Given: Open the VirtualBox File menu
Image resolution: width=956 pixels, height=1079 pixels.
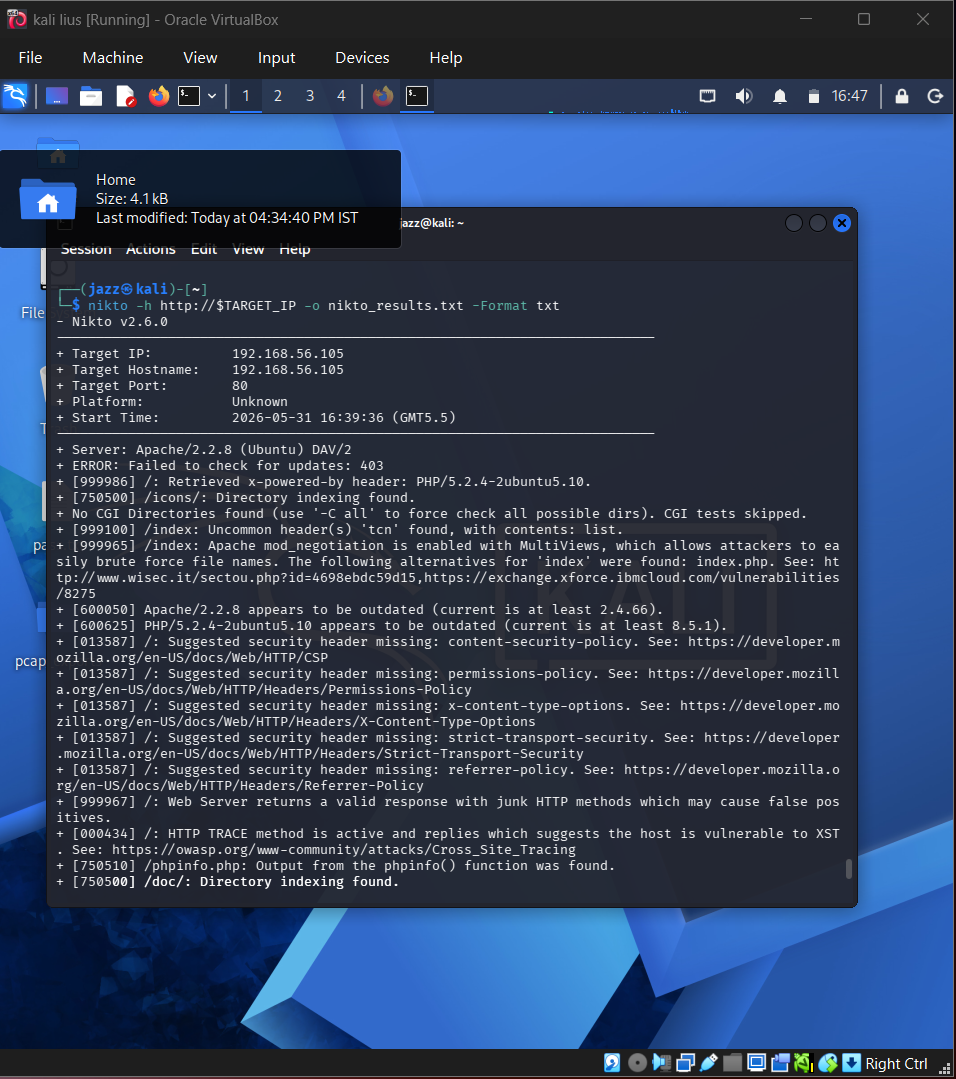Looking at the screenshot, I should coord(30,58).
